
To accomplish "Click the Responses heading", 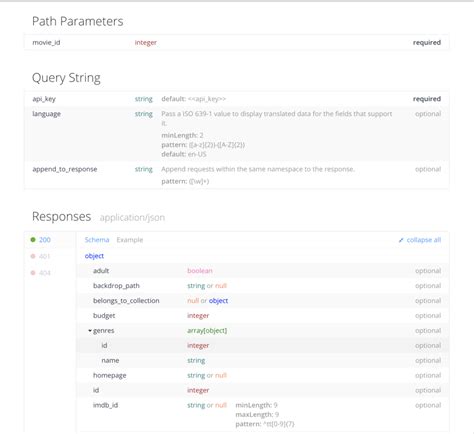I will 61,217.
